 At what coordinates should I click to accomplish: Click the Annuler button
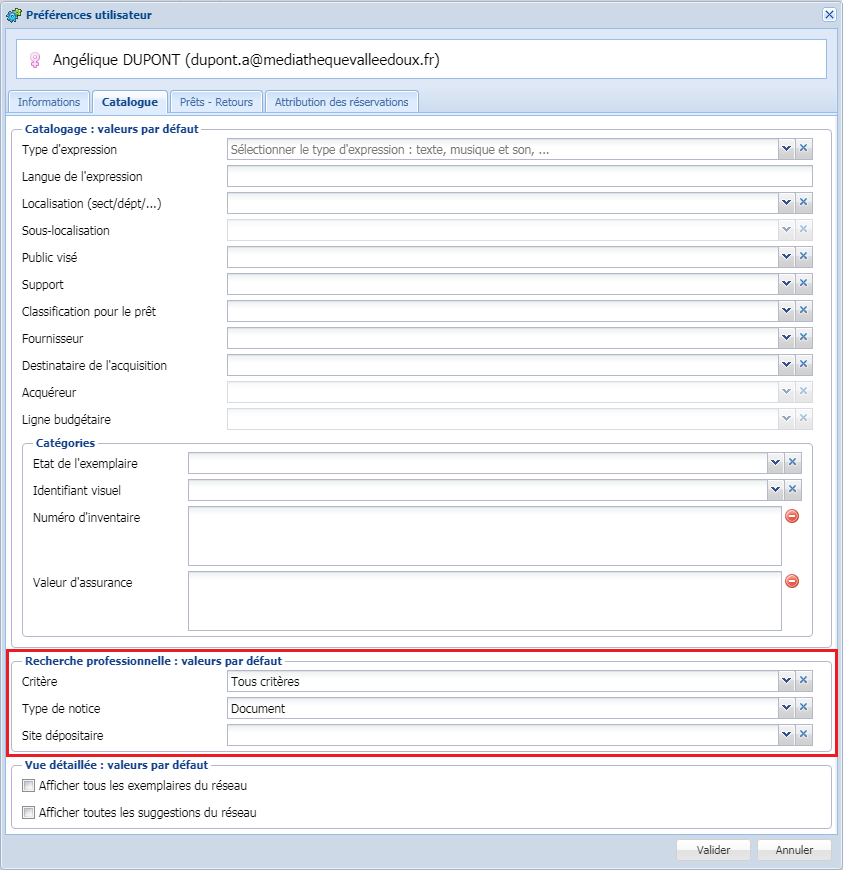794,850
